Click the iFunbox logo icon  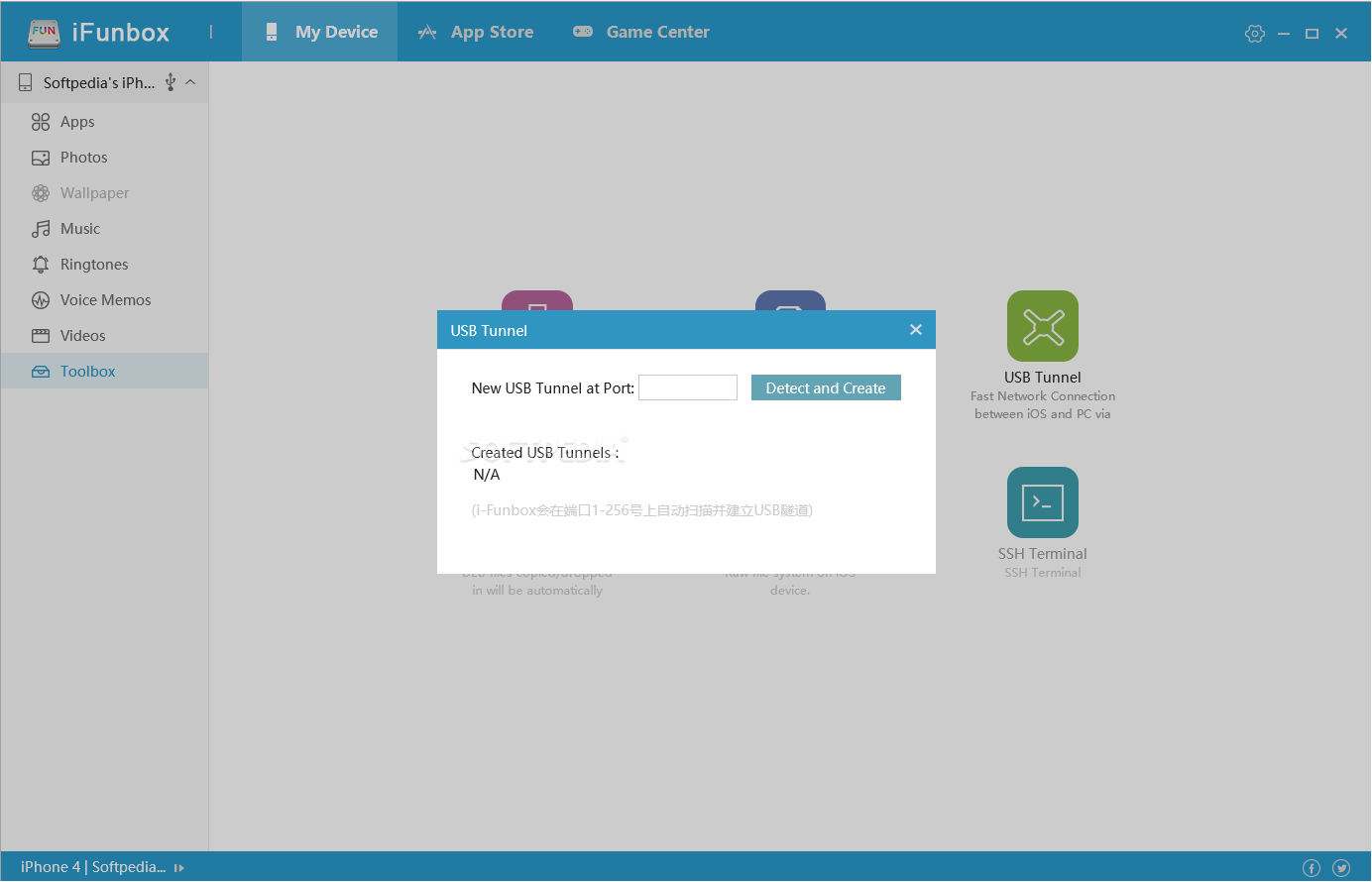pos(44,32)
